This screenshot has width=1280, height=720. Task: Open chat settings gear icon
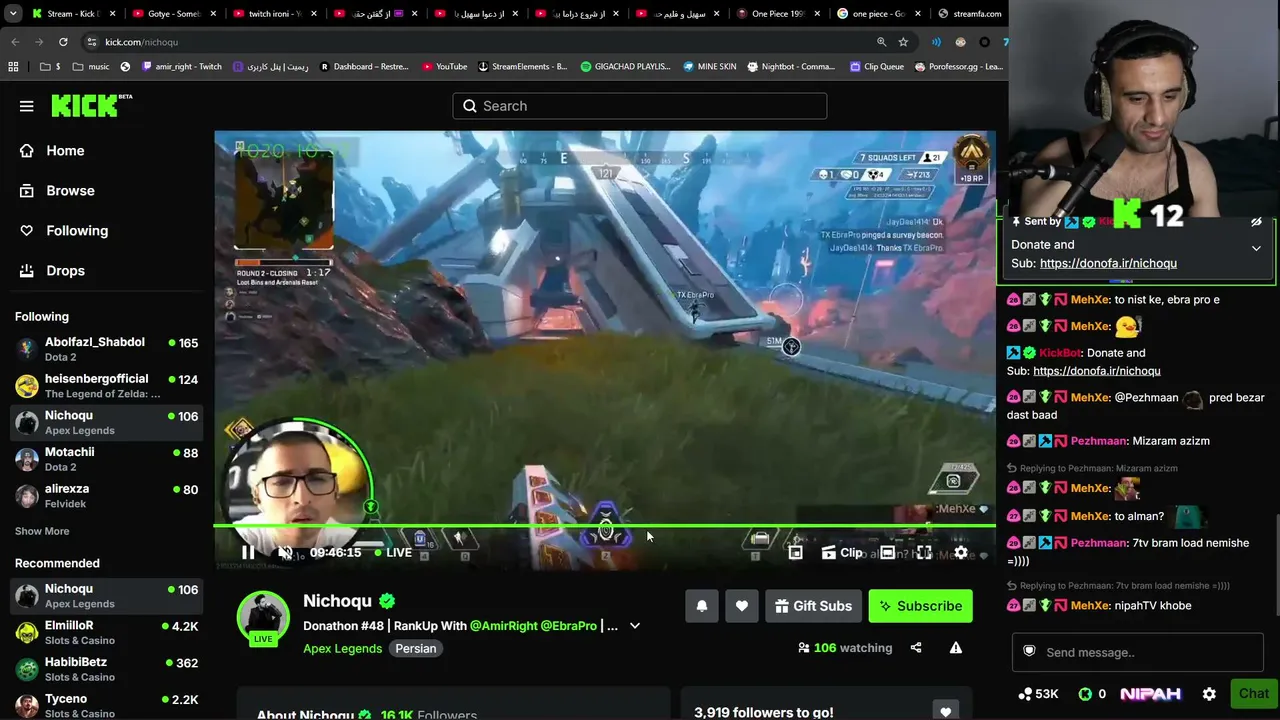1209,694
